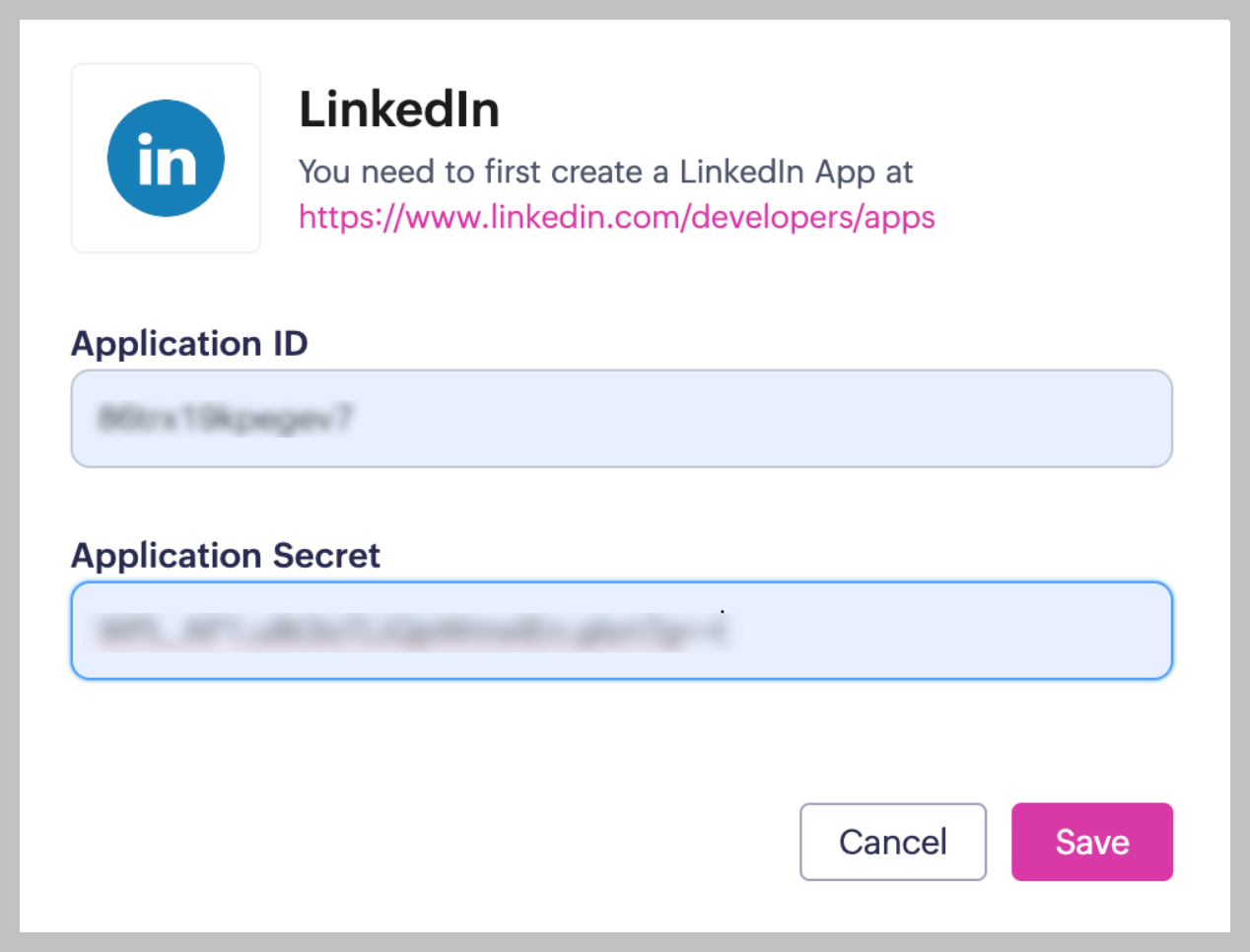Click the "Application ID" field label
The width and height of the screenshot is (1250, 952).
[x=189, y=343]
